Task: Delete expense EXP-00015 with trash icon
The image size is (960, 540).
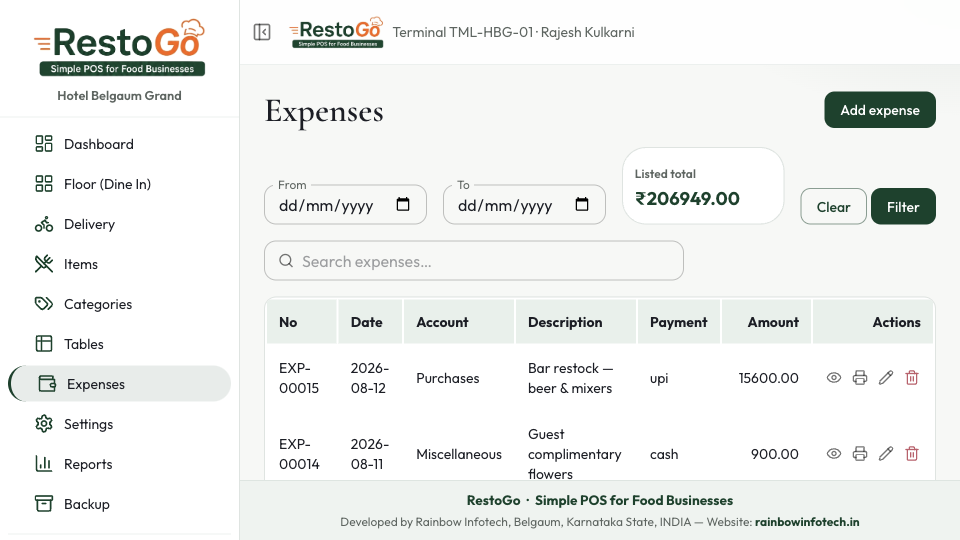Action: tap(912, 378)
